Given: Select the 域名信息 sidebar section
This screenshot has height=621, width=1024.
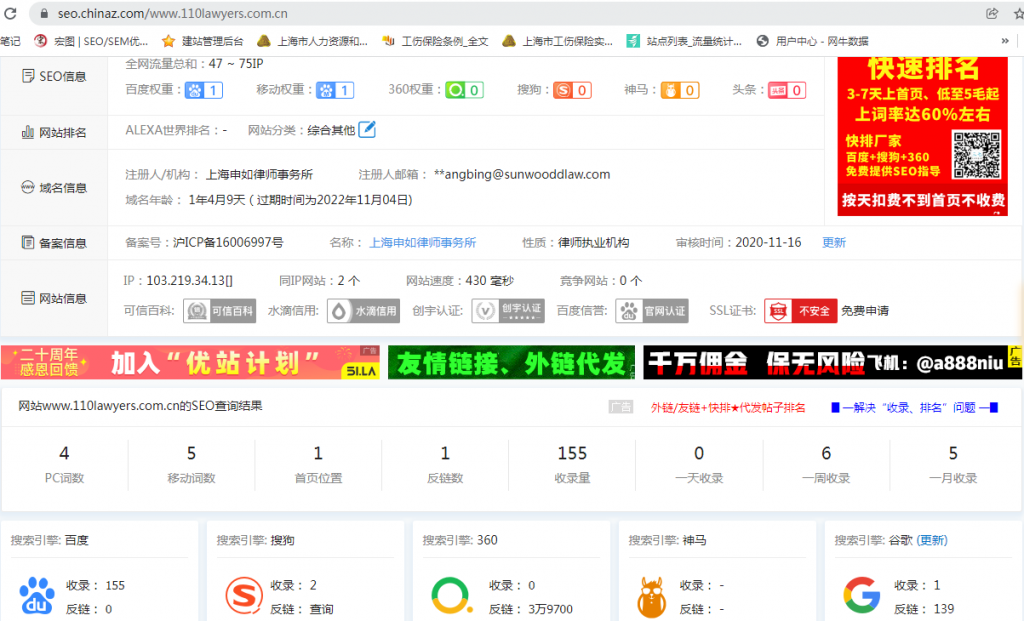Looking at the screenshot, I should click(54, 188).
